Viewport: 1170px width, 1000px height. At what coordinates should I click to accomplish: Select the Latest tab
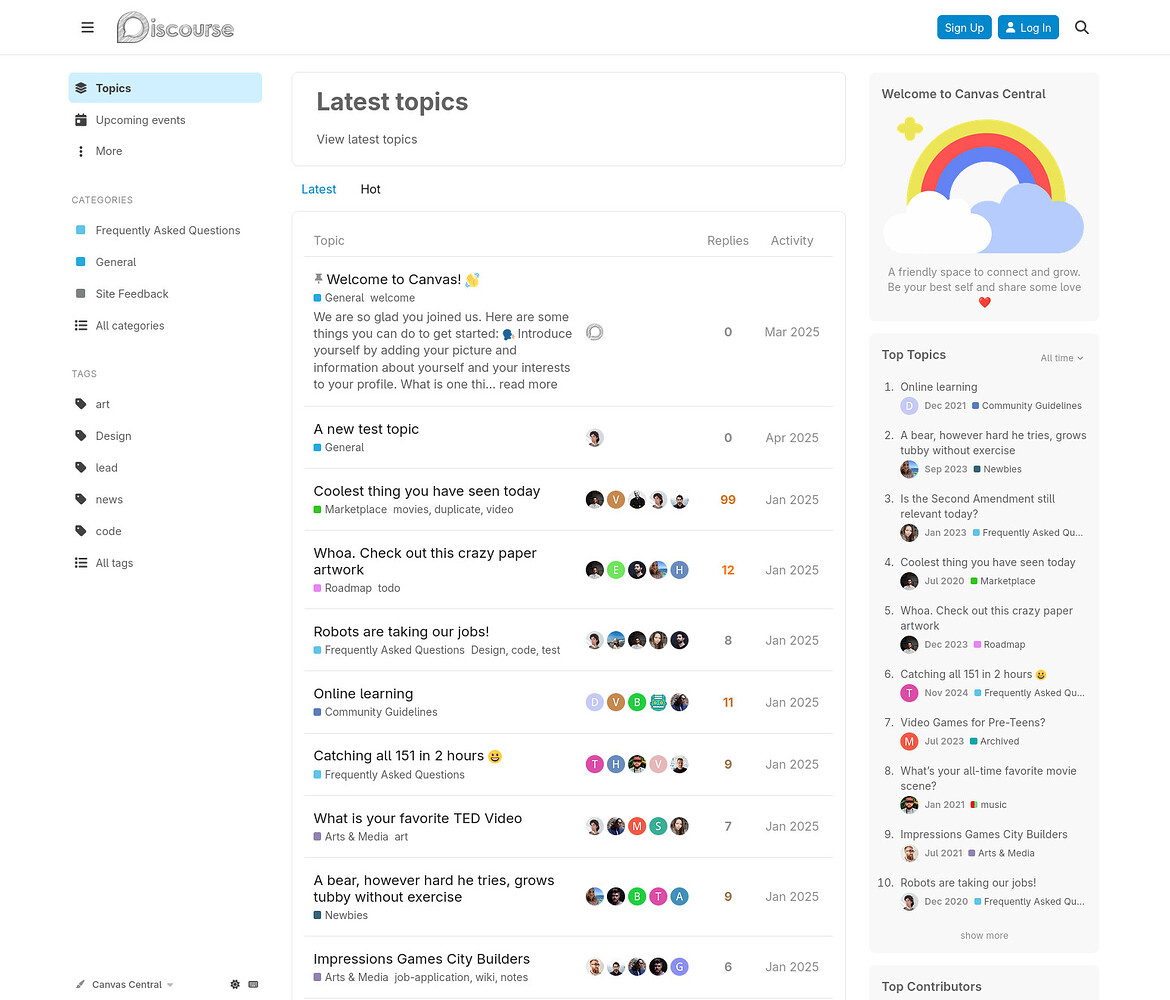pyautogui.click(x=318, y=189)
